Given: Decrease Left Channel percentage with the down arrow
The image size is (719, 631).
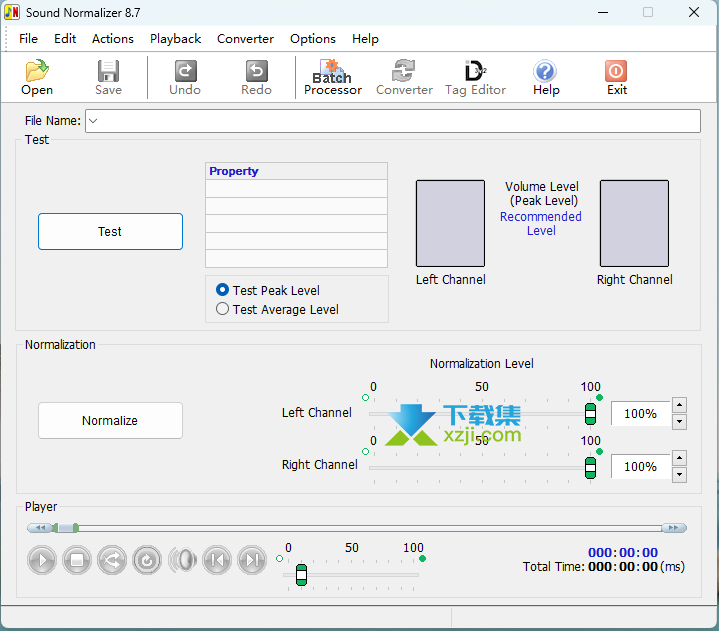Looking at the screenshot, I should tap(679, 421).
